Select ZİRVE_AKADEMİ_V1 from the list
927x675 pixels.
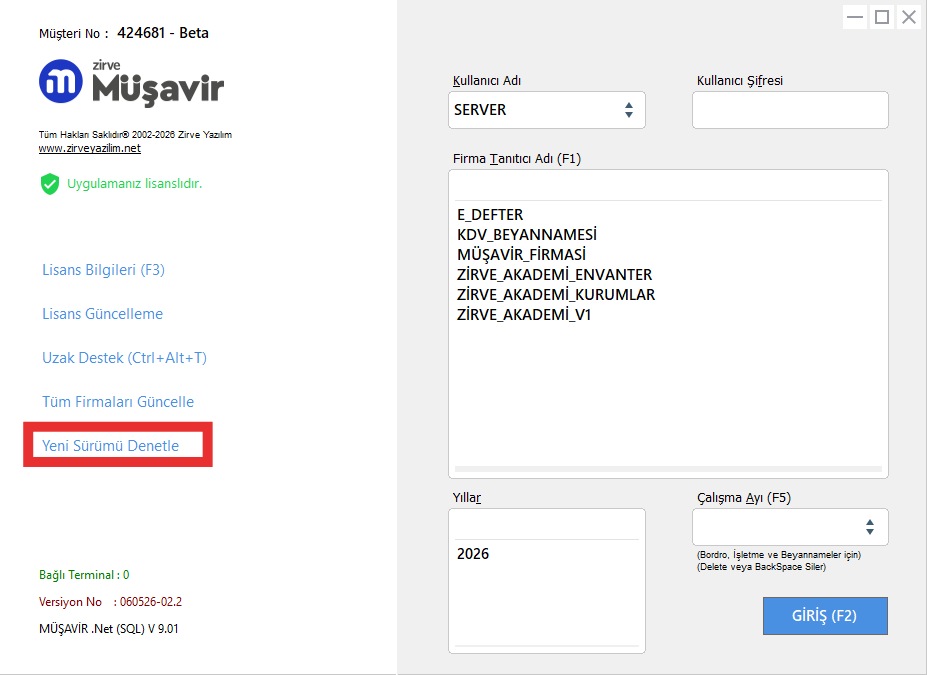pos(524,315)
